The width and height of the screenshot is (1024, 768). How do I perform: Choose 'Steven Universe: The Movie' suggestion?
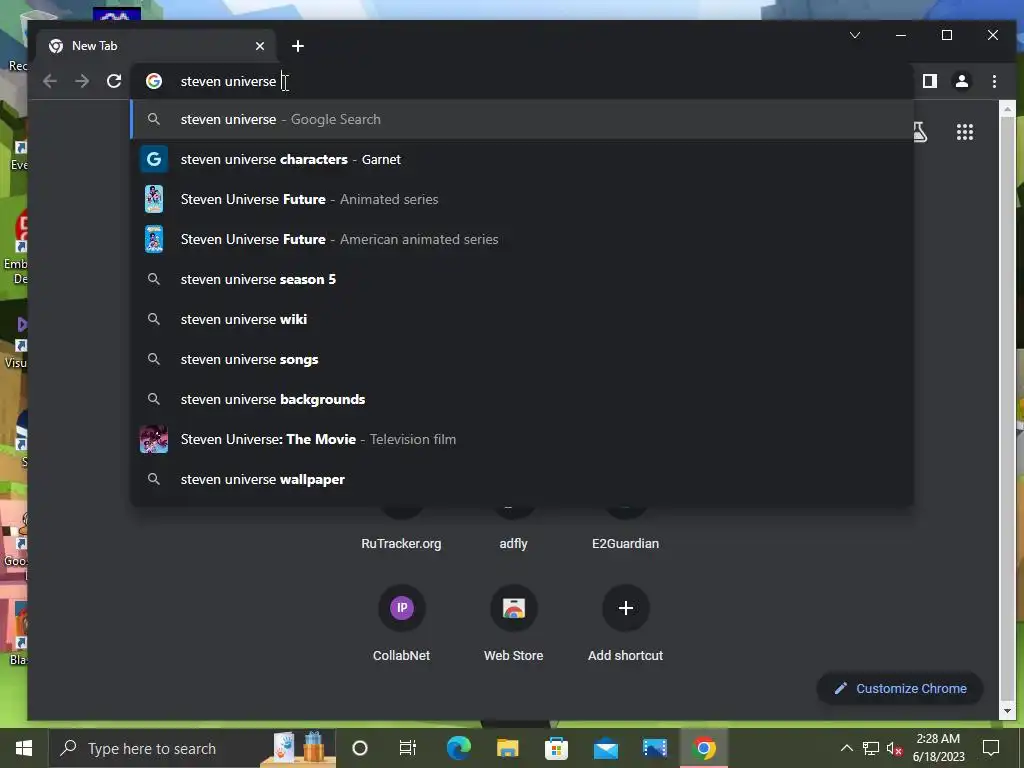(522, 439)
